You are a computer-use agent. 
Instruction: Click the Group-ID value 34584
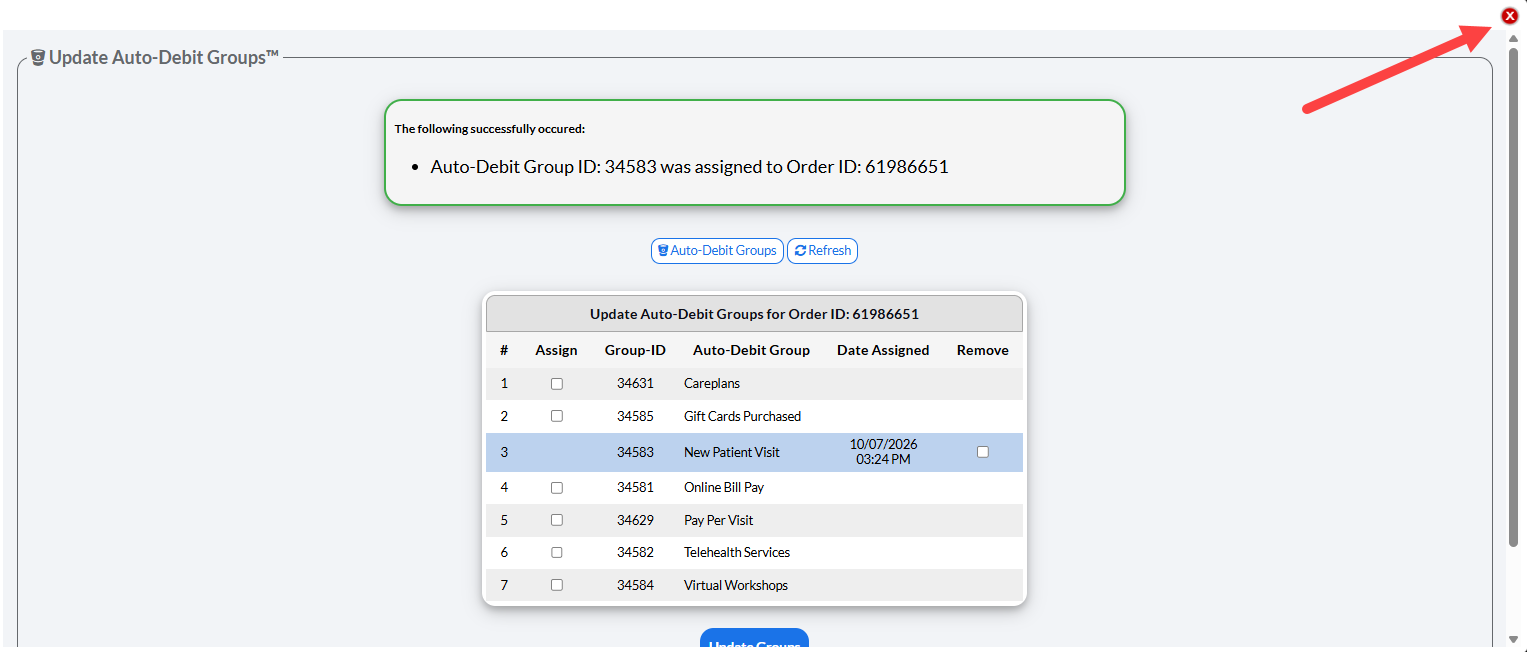[x=635, y=585]
